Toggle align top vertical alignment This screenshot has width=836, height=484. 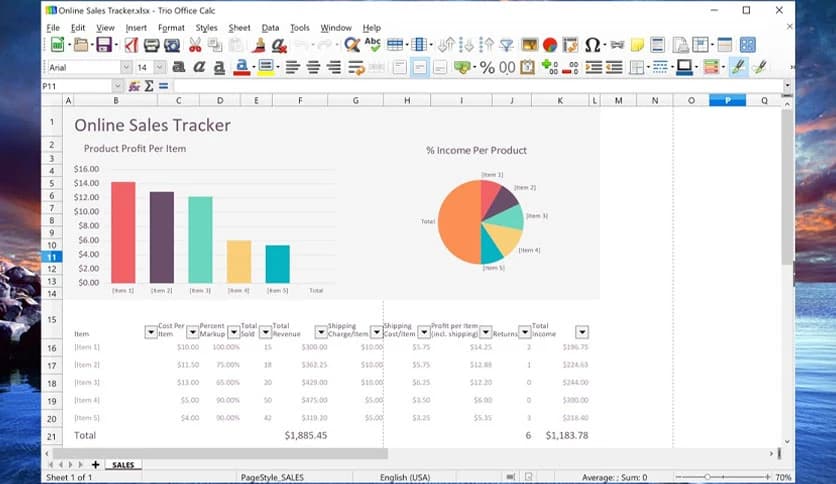click(x=399, y=67)
